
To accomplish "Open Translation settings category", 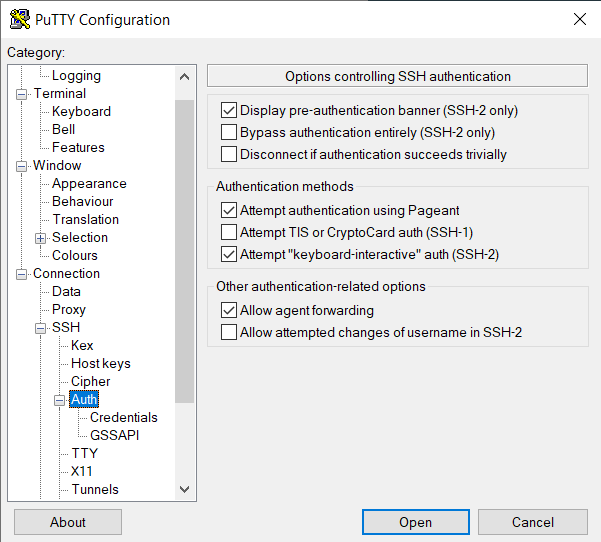I will (x=86, y=219).
